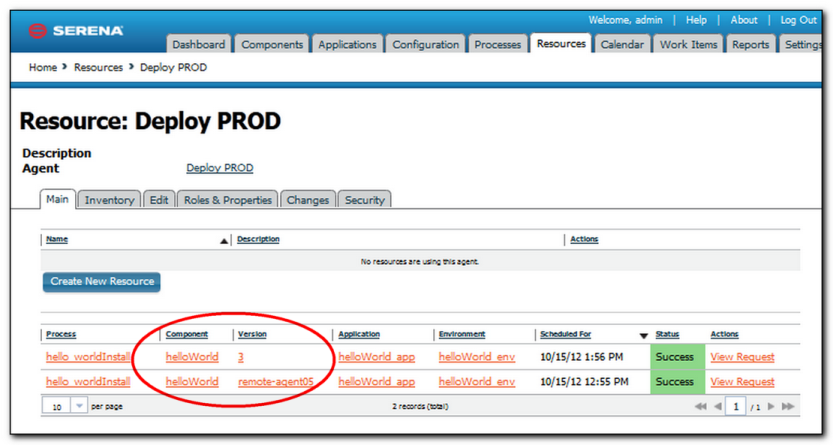The image size is (833, 445).
Task: Switch to Roles & Properties sub-tab
Action: click(228, 200)
